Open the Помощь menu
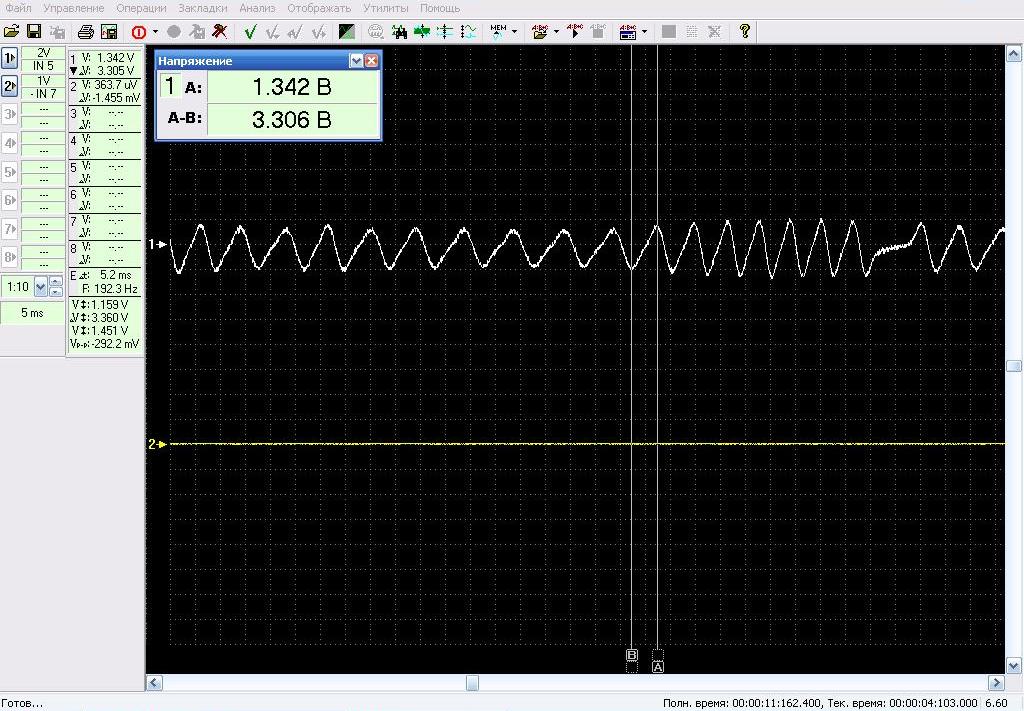 point(440,8)
